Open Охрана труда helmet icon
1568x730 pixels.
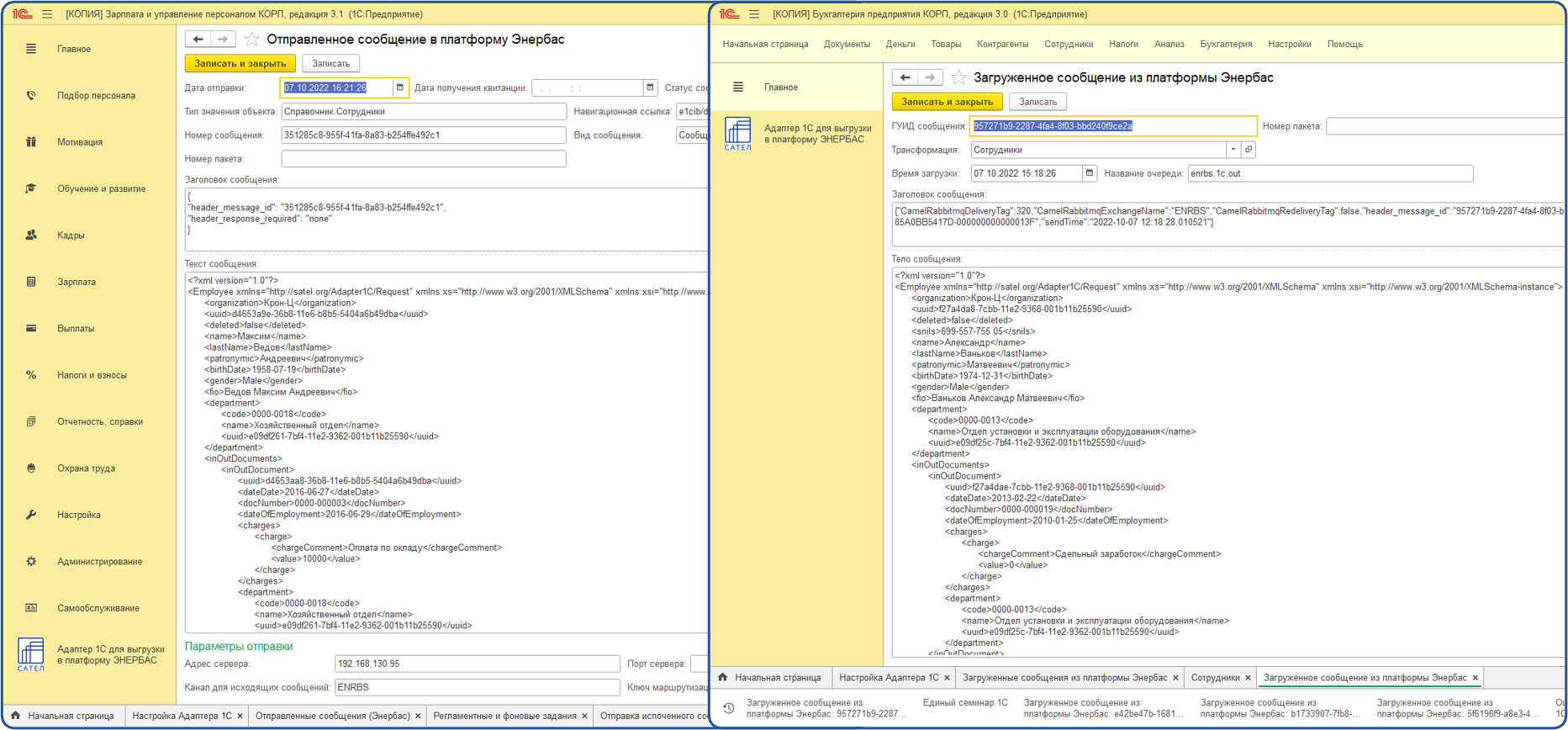click(31, 468)
